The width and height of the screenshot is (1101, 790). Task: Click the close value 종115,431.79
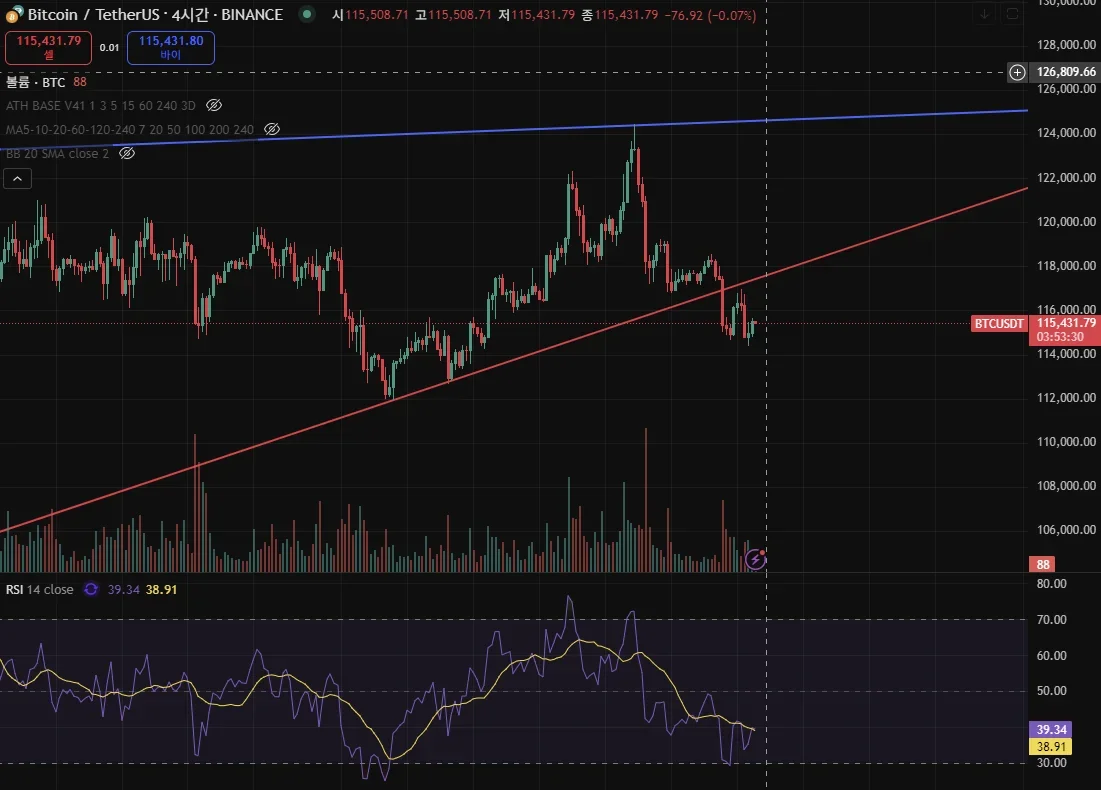click(x=619, y=15)
